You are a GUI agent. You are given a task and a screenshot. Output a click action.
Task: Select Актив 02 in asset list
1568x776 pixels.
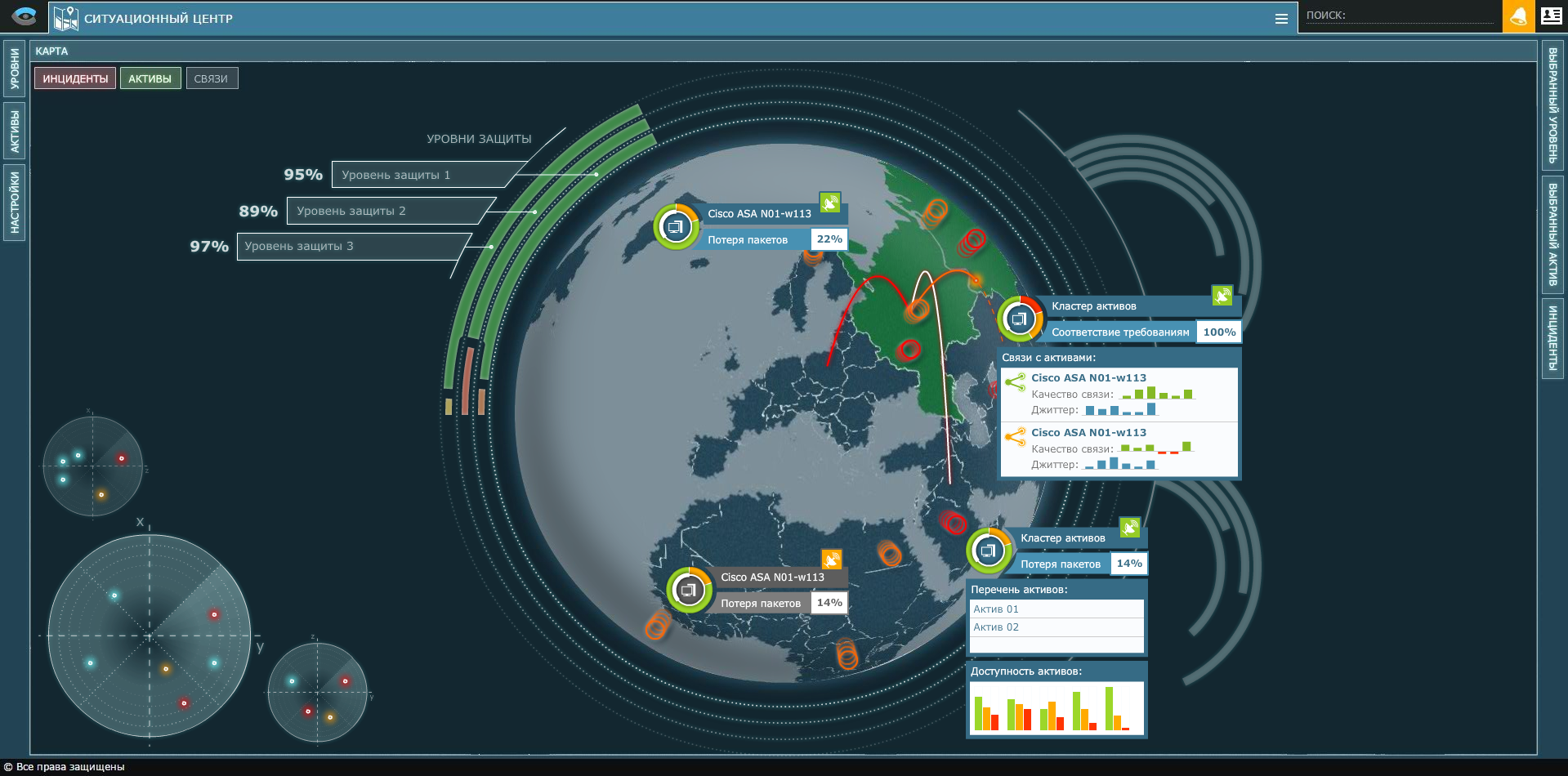[x=1057, y=627]
